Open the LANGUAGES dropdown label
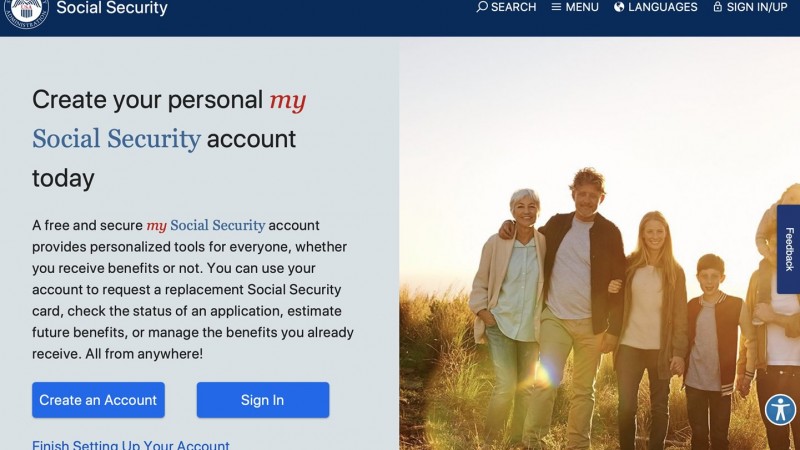The width and height of the screenshot is (800, 450). (662, 7)
